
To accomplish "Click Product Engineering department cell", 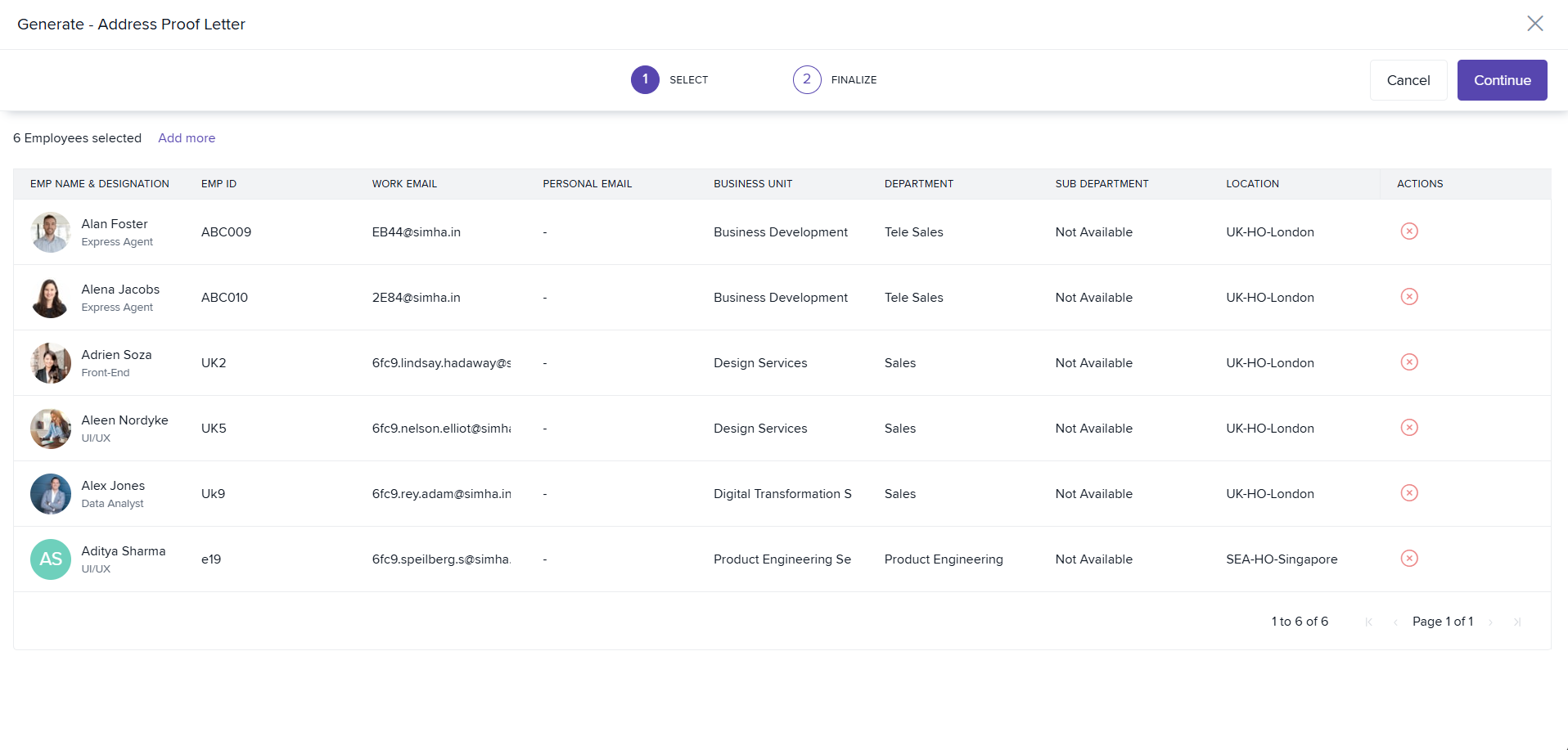I will click(x=944, y=559).
